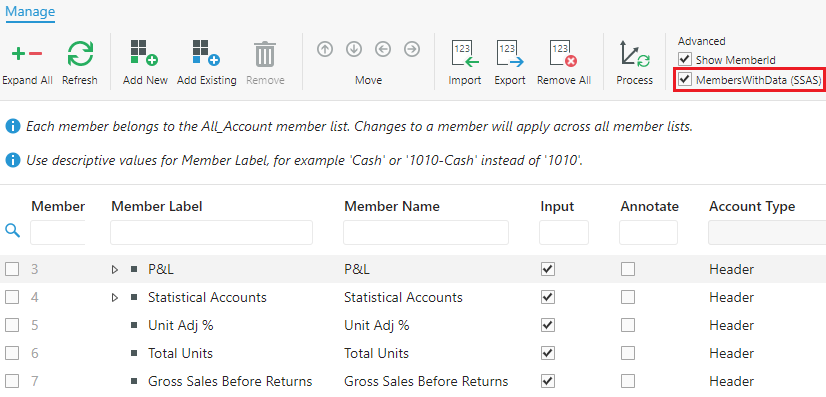Select the row checkbox for member 4
The height and width of the screenshot is (397, 826).
12,297
